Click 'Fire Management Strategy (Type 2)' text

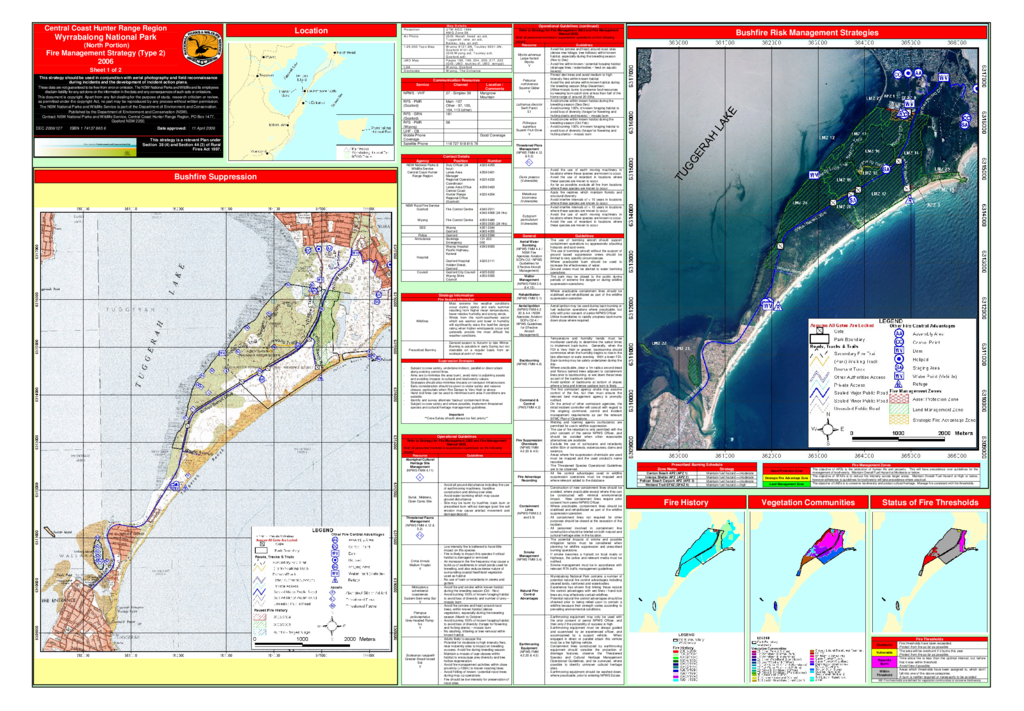point(106,54)
